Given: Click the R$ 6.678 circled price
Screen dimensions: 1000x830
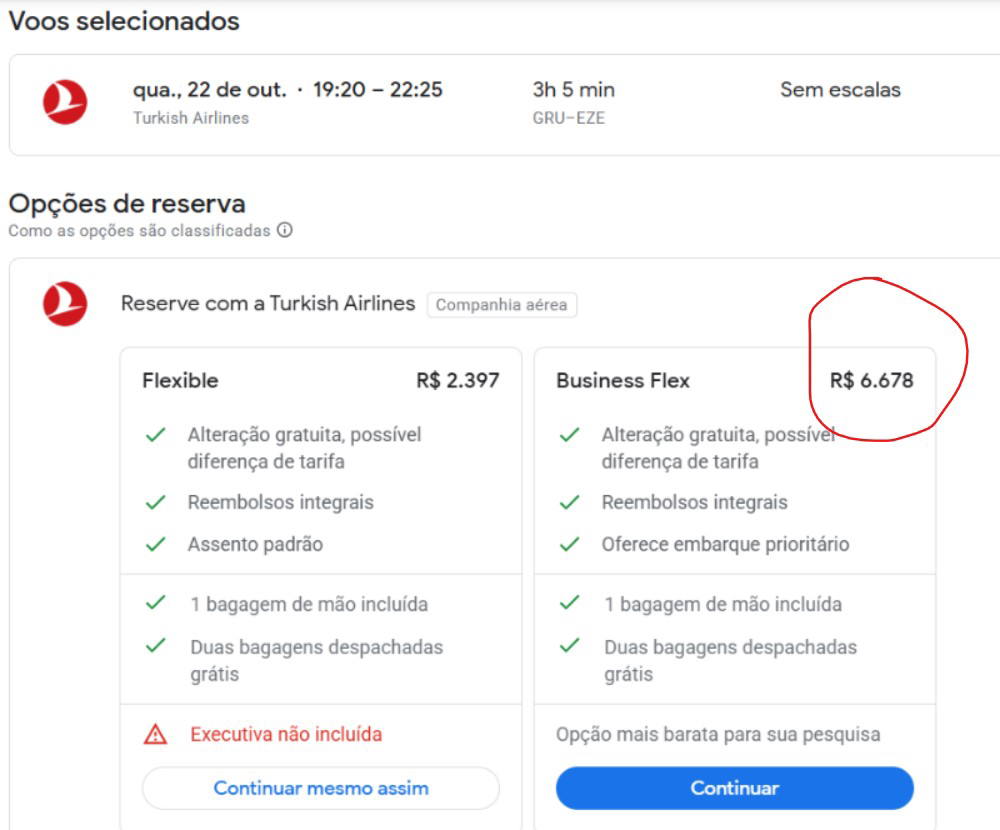Looking at the screenshot, I should 871,381.
